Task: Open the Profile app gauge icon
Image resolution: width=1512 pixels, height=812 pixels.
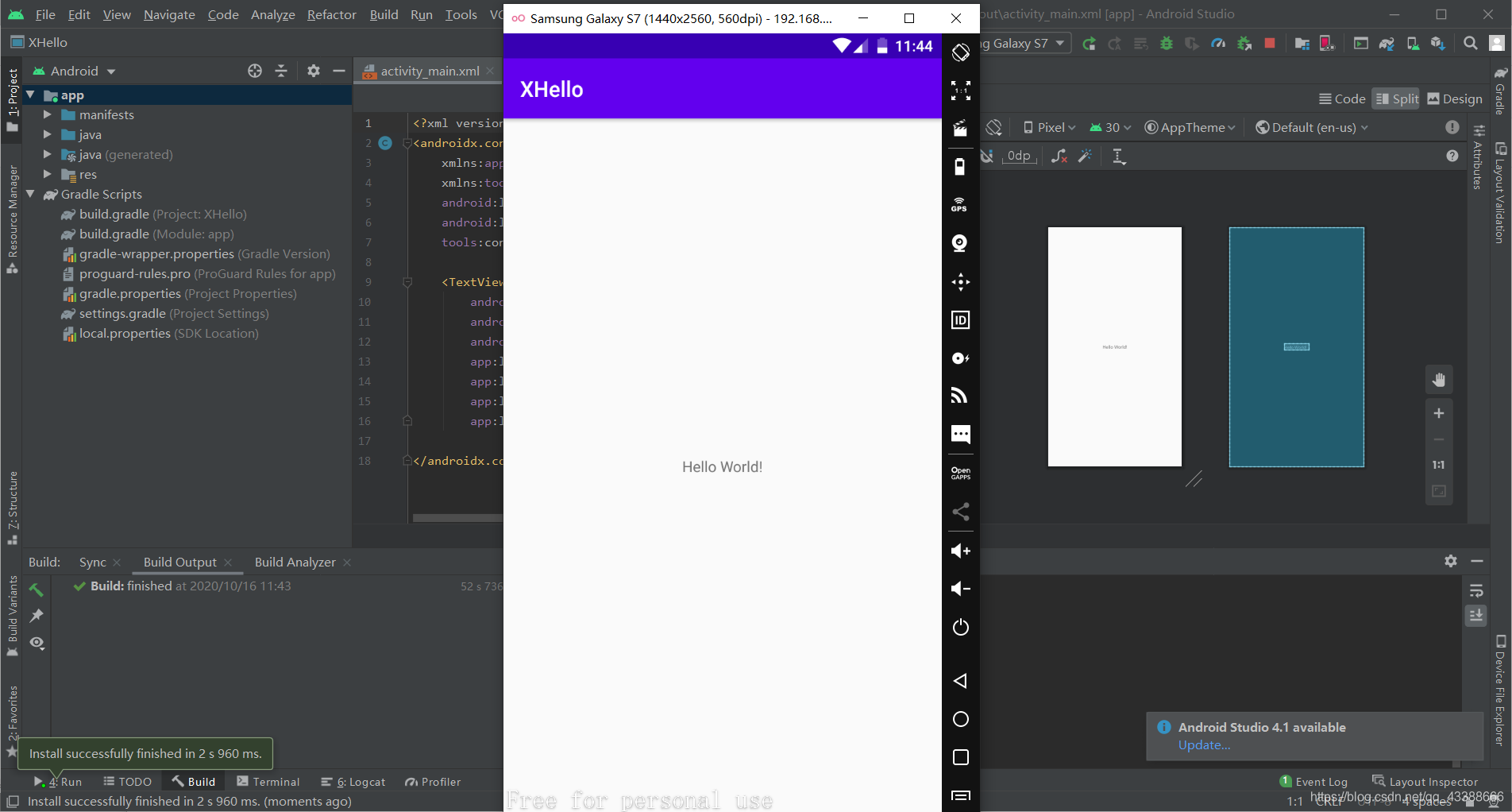Action: [1218, 44]
